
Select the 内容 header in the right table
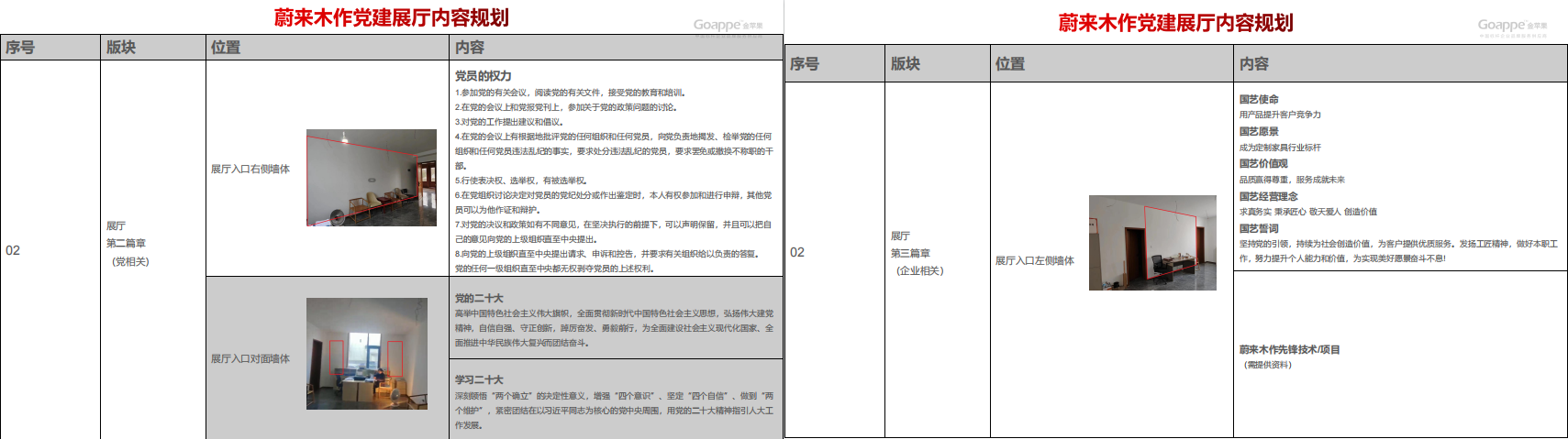click(1254, 64)
